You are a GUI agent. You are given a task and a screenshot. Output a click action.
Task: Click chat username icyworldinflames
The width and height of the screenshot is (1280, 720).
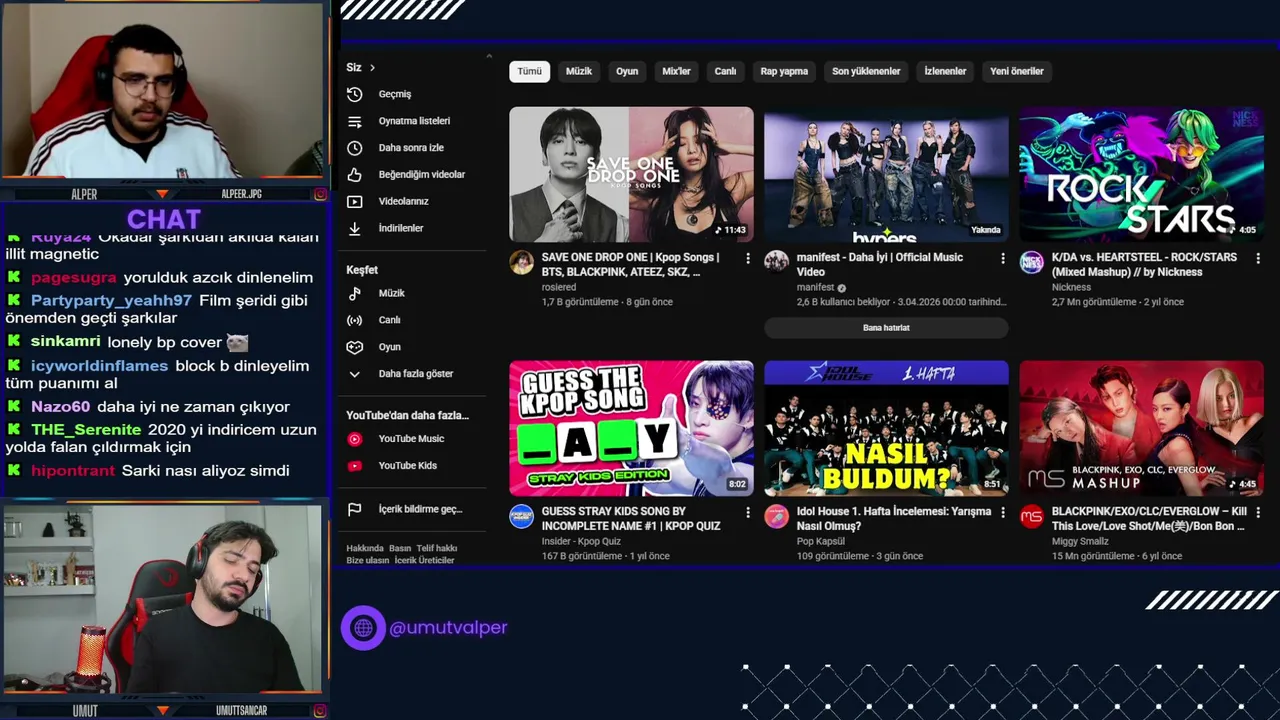tap(99, 366)
